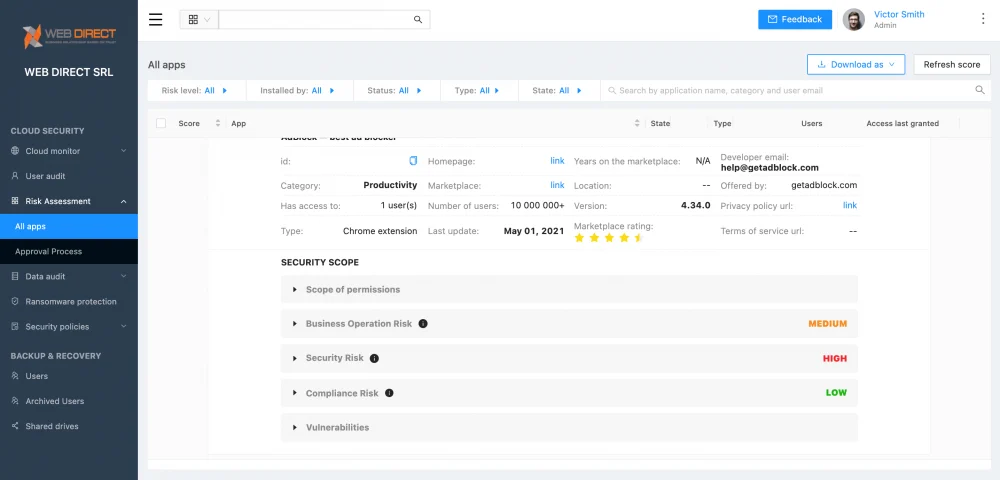
Task: Expand Scope of permissions section
Action: coord(569,289)
